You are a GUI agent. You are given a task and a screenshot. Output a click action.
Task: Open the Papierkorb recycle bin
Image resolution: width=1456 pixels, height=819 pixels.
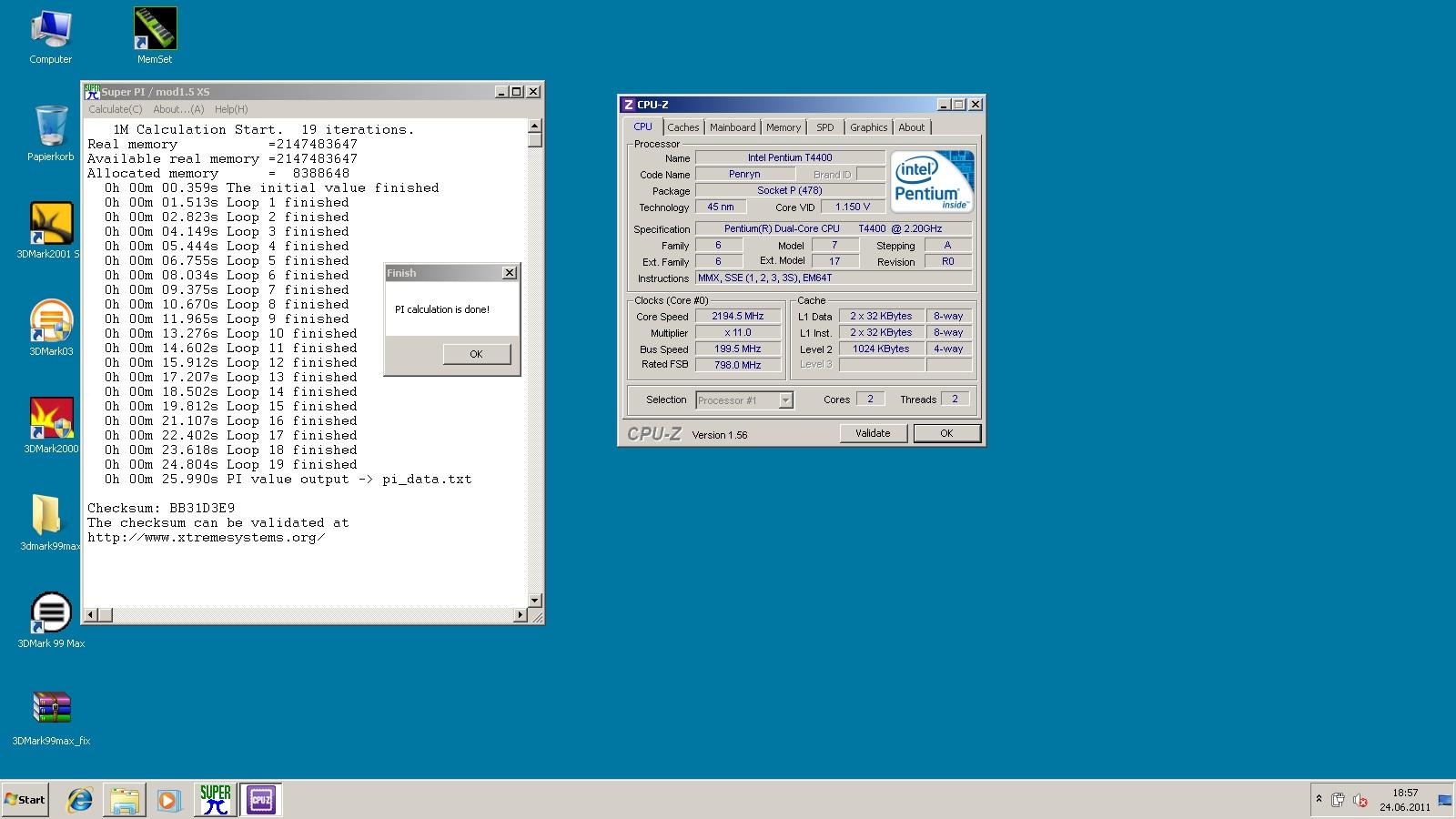[x=51, y=133]
